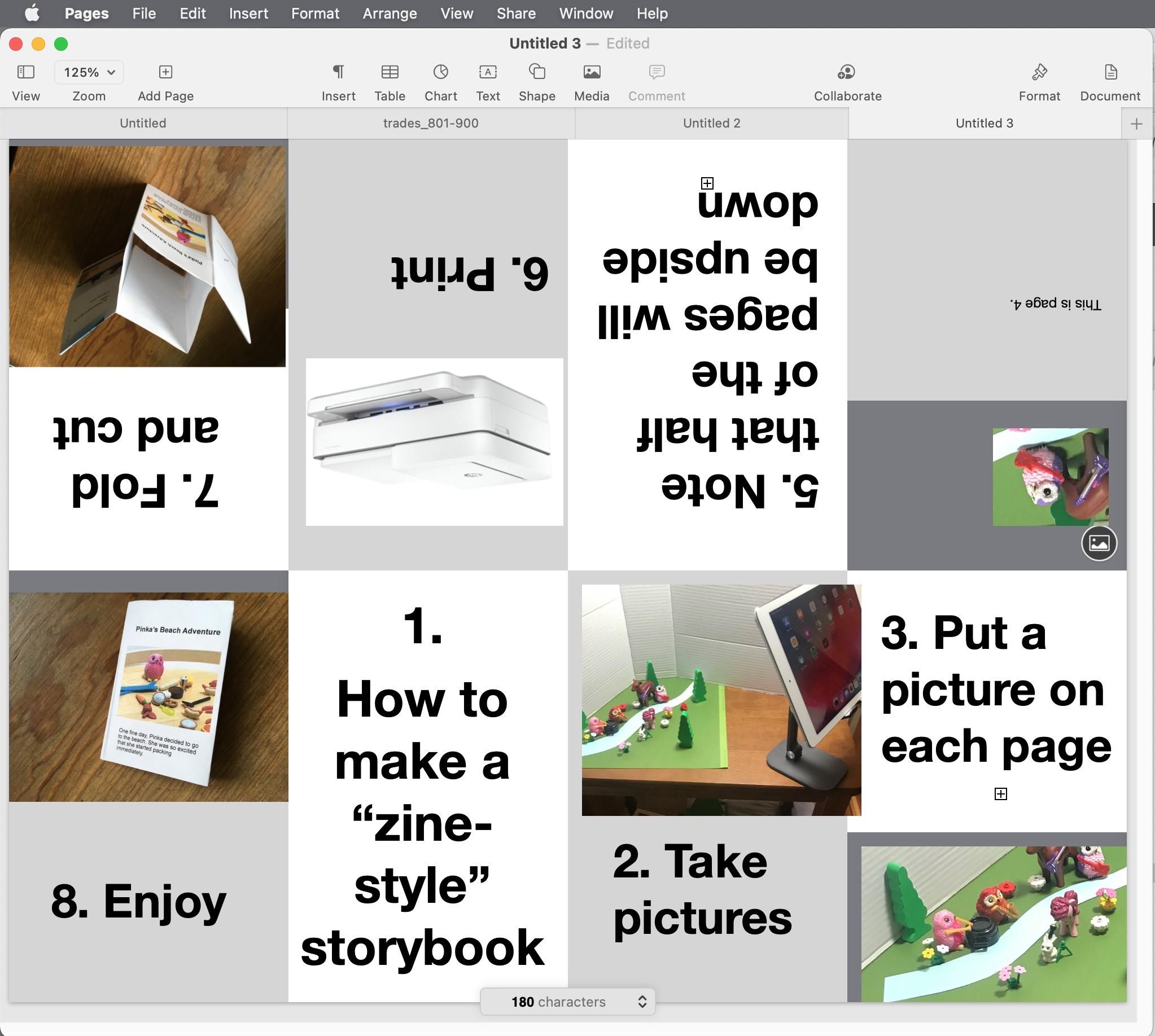This screenshot has height=1036, width=1155.
Task: Open the 125% zoom dropdown
Action: pos(88,72)
